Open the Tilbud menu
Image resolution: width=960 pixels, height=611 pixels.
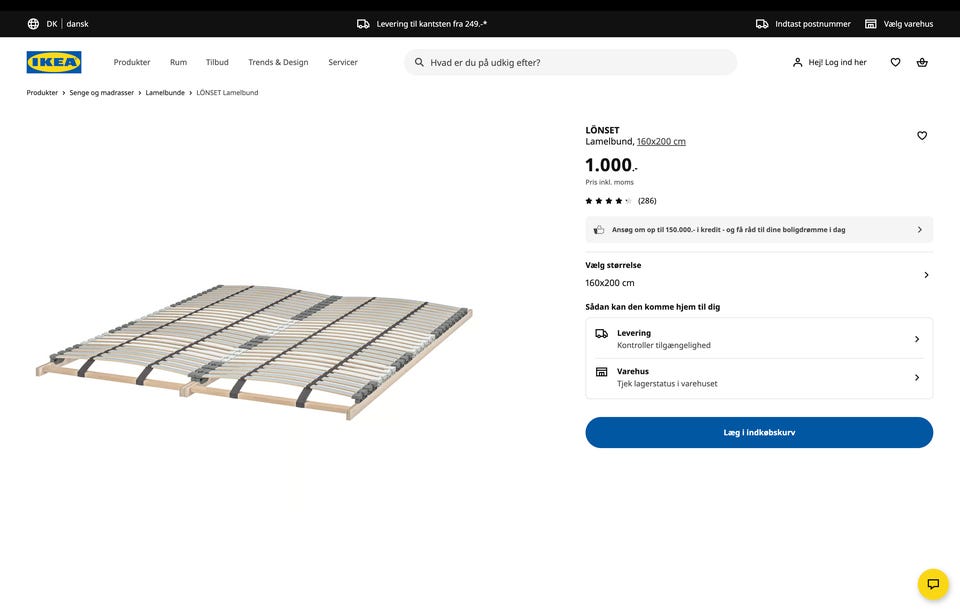tap(217, 62)
